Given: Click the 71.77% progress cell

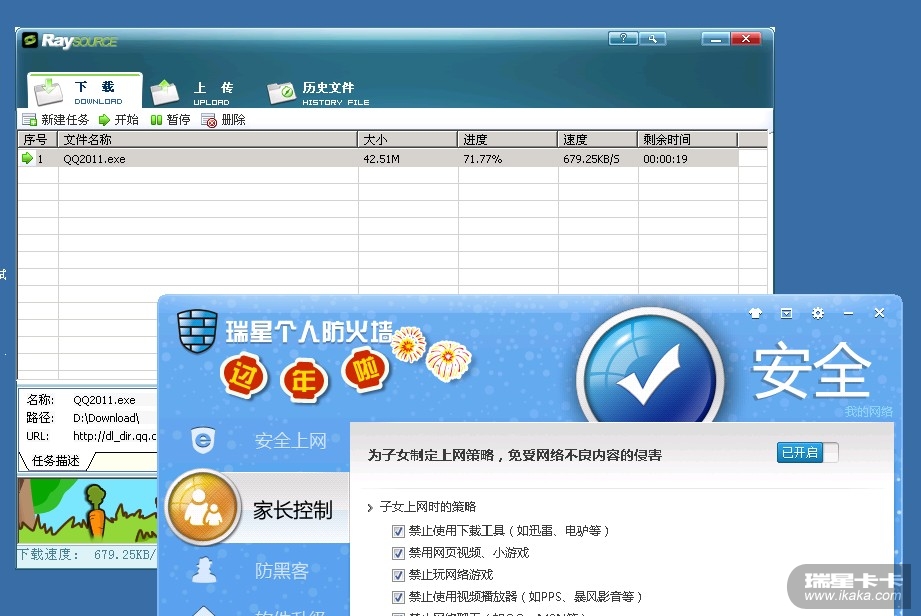Looking at the screenshot, I should tap(482, 159).
